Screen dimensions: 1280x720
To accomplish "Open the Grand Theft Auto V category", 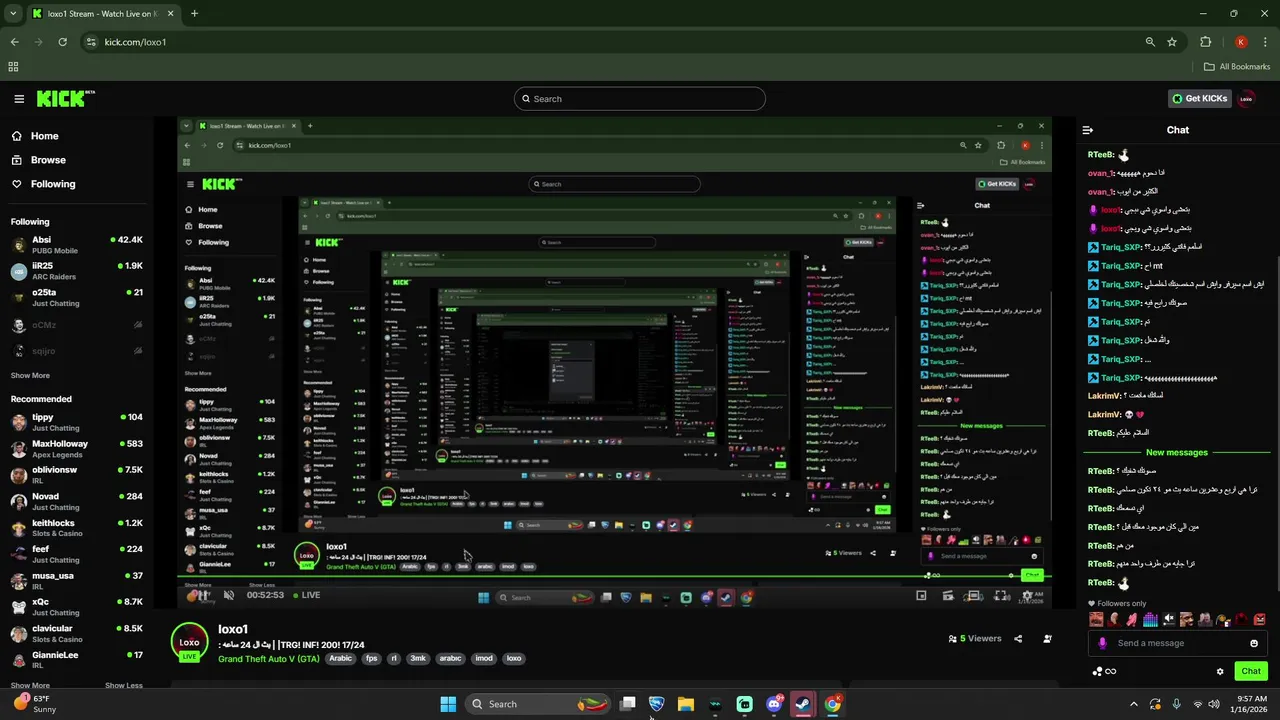I will tap(269, 659).
